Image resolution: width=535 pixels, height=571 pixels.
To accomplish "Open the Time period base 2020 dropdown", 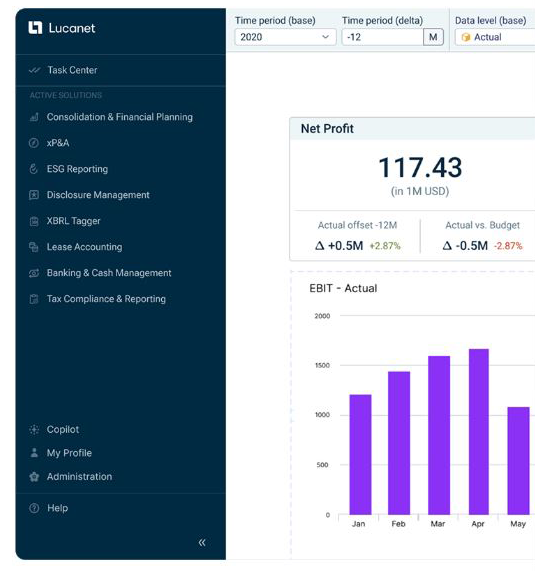I will (x=285, y=37).
